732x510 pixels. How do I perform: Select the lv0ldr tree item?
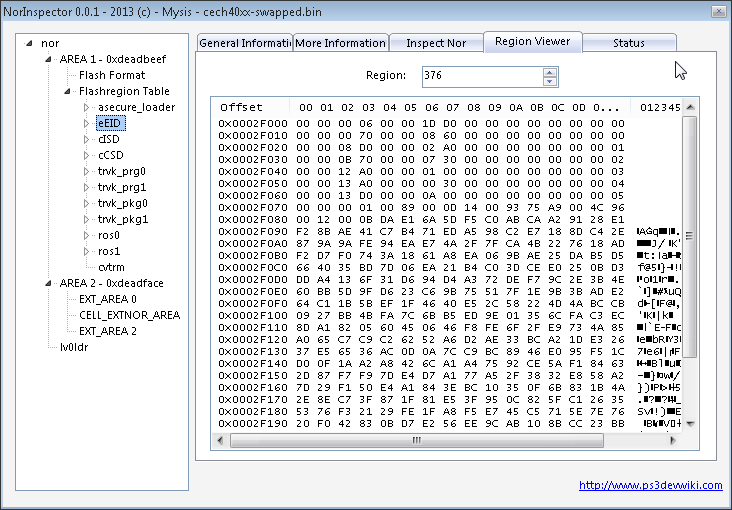(74, 347)
